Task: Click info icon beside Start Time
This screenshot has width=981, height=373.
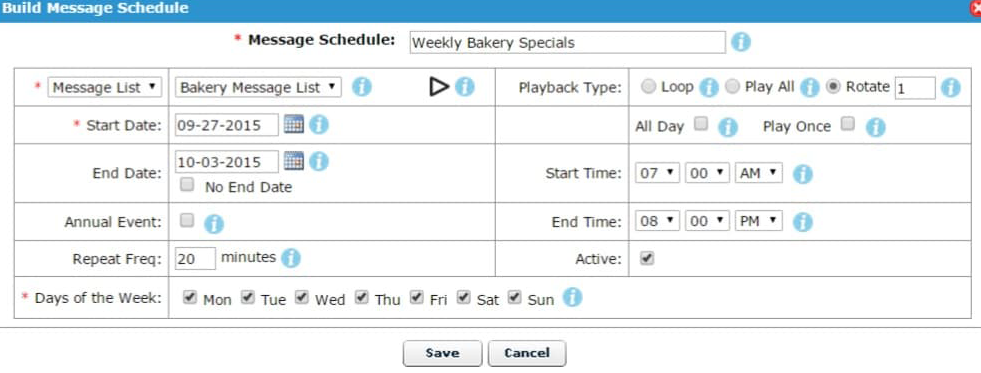Action: coord(803,174)
